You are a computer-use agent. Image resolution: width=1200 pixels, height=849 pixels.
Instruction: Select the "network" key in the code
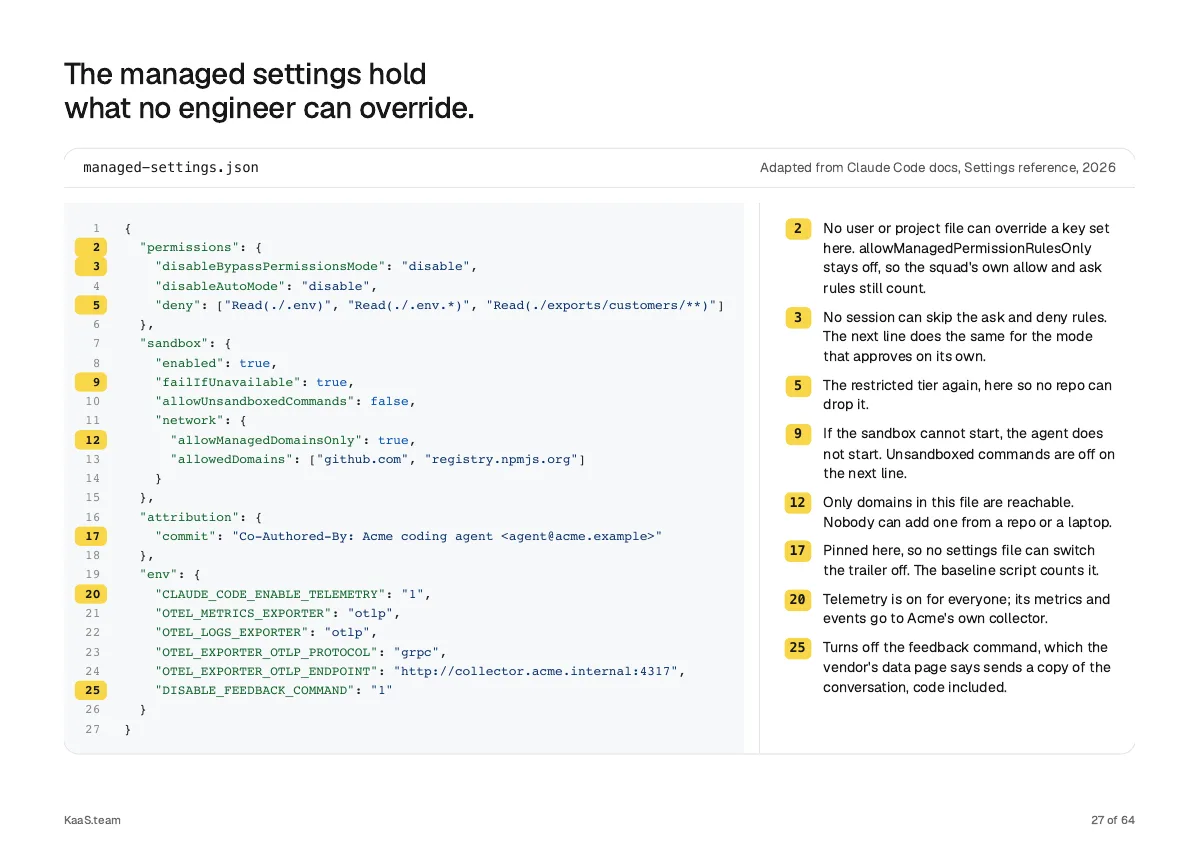click(189, 420)
